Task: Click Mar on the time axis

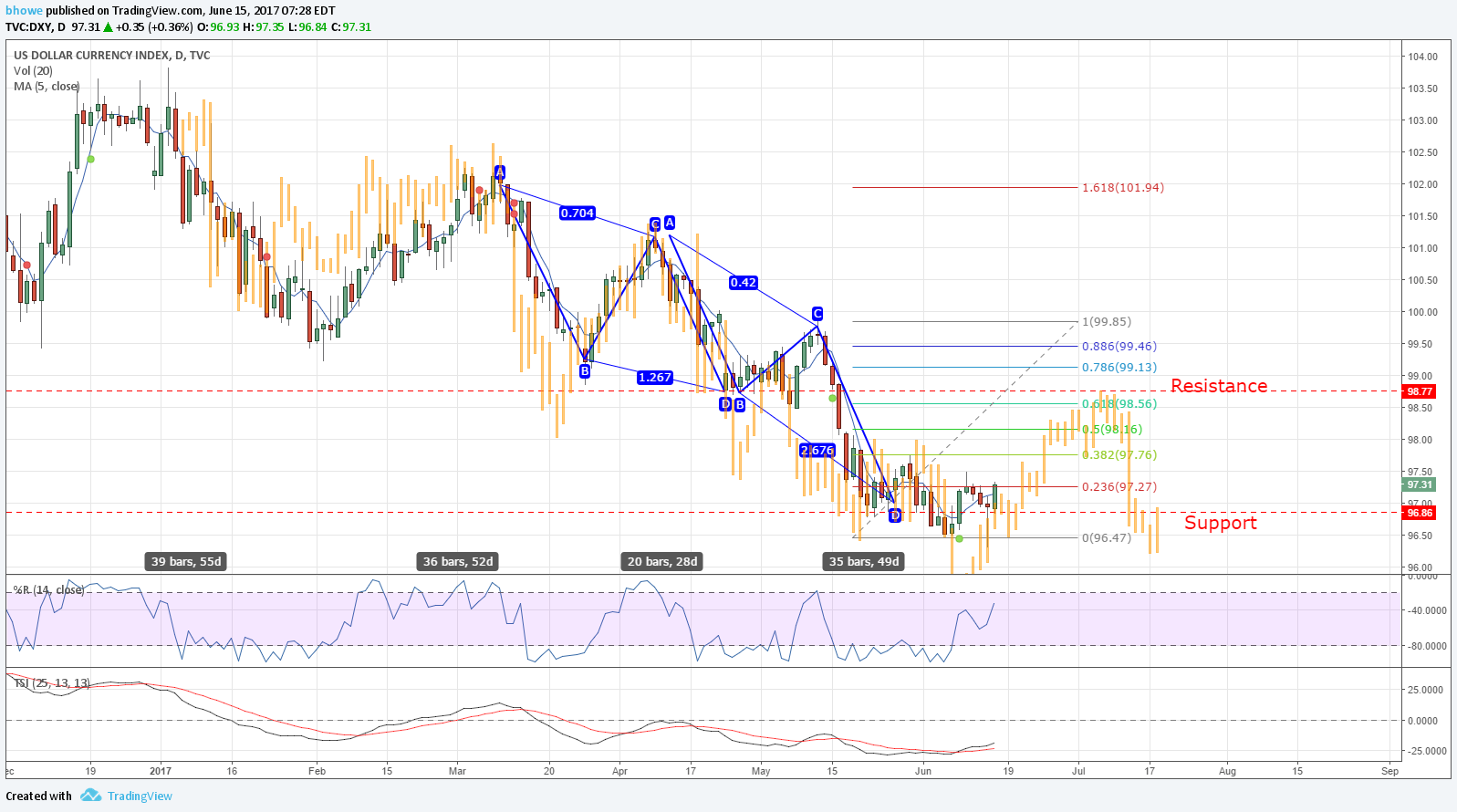Action: pos(457,771)
